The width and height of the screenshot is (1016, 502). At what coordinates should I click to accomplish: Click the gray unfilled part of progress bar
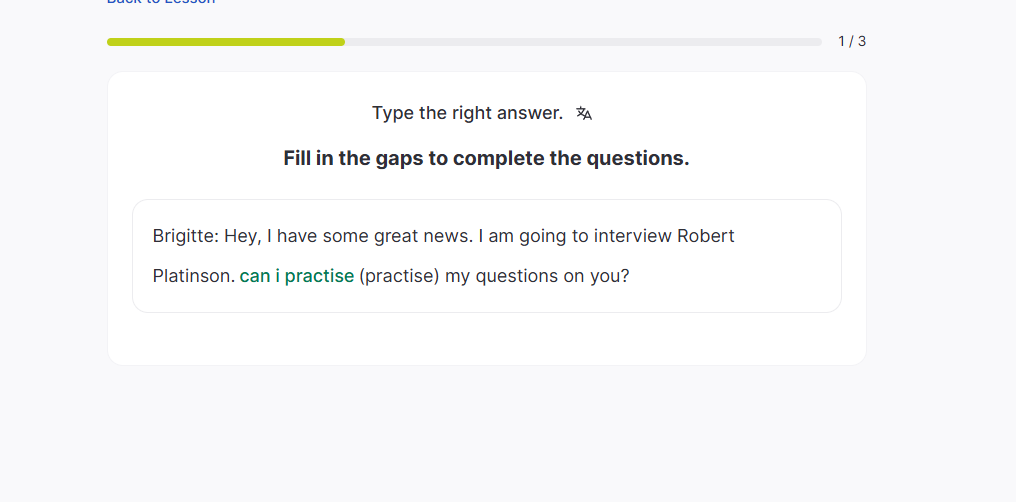(583, 42)
